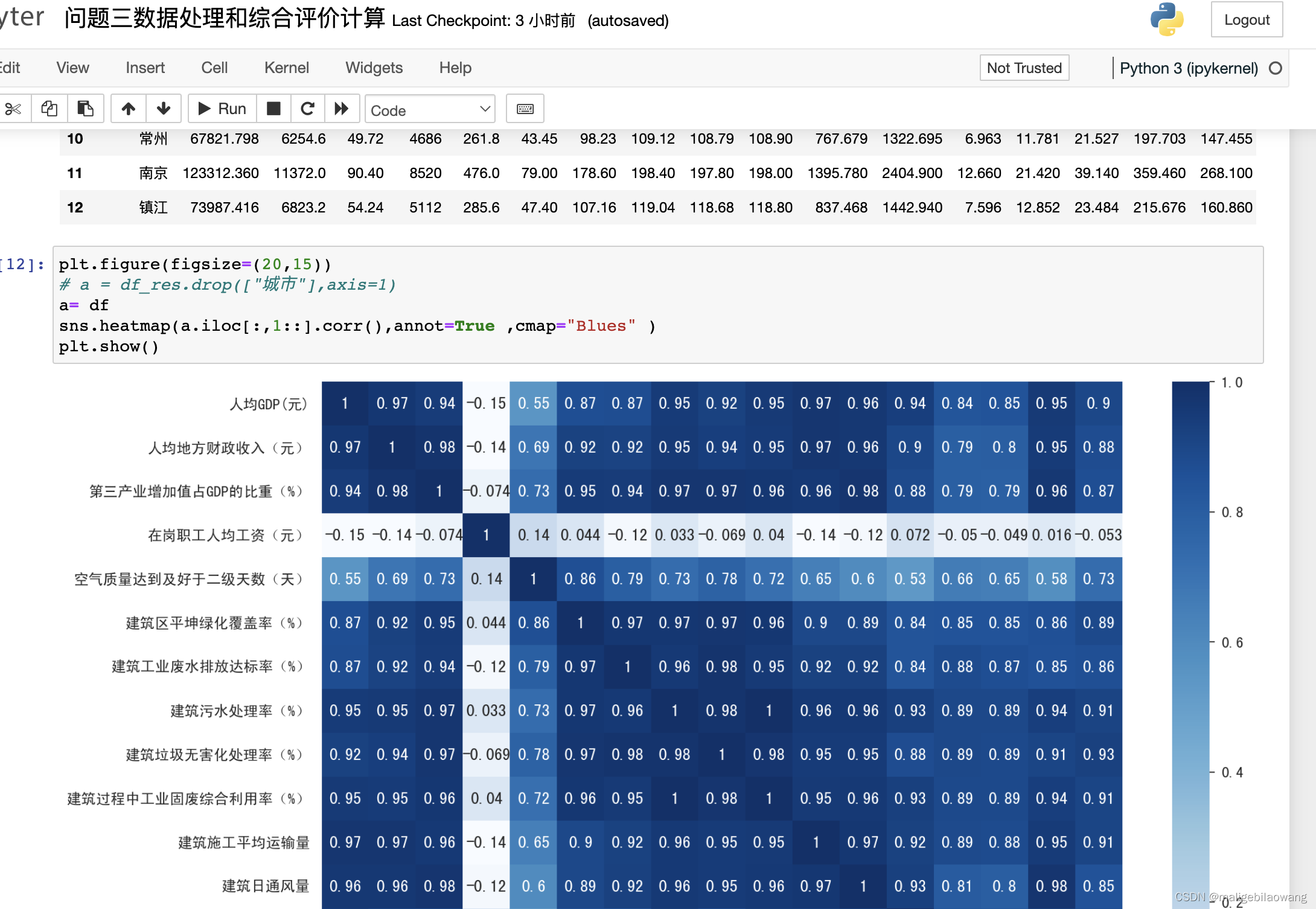This screenshot has height=909, width=1316.
Task: Move cell down with arrow icon
Action: pyautogui.click(x=164, y=109)
